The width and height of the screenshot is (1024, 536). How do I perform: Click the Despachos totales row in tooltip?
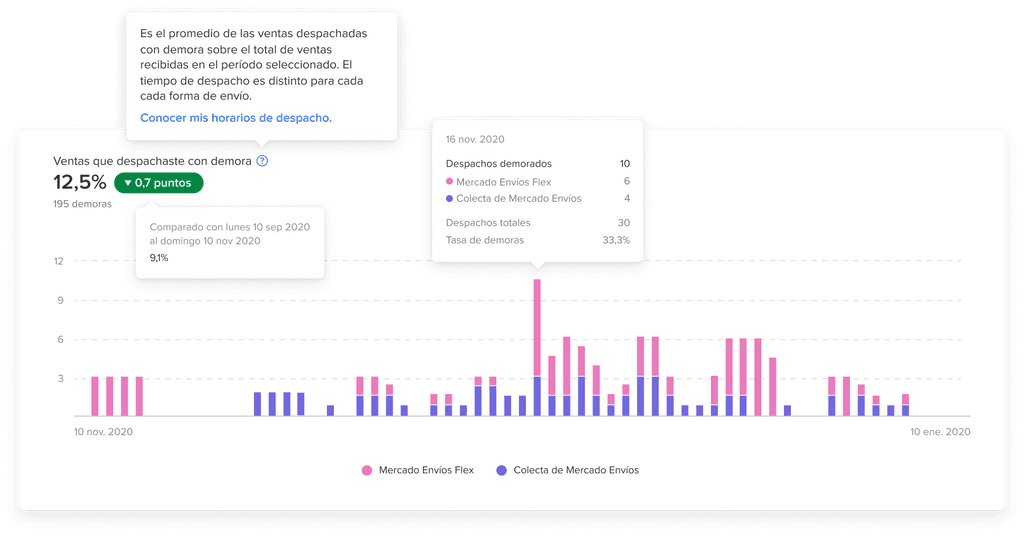click(537, 223)
